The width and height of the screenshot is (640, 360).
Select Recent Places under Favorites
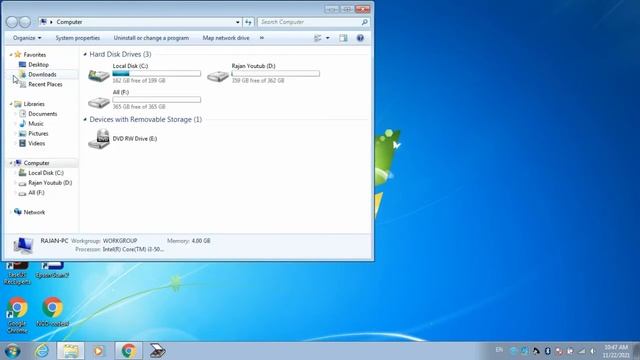tap(45, 84)
